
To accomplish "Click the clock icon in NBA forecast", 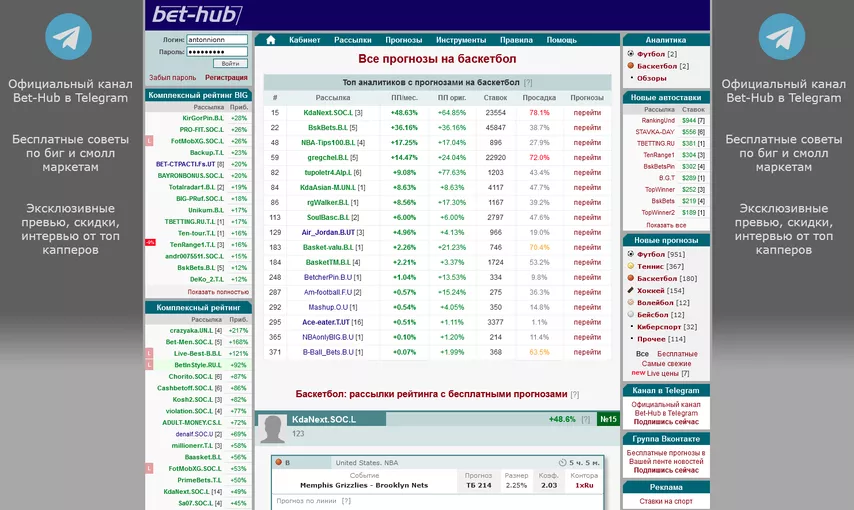I will point(563,463).
